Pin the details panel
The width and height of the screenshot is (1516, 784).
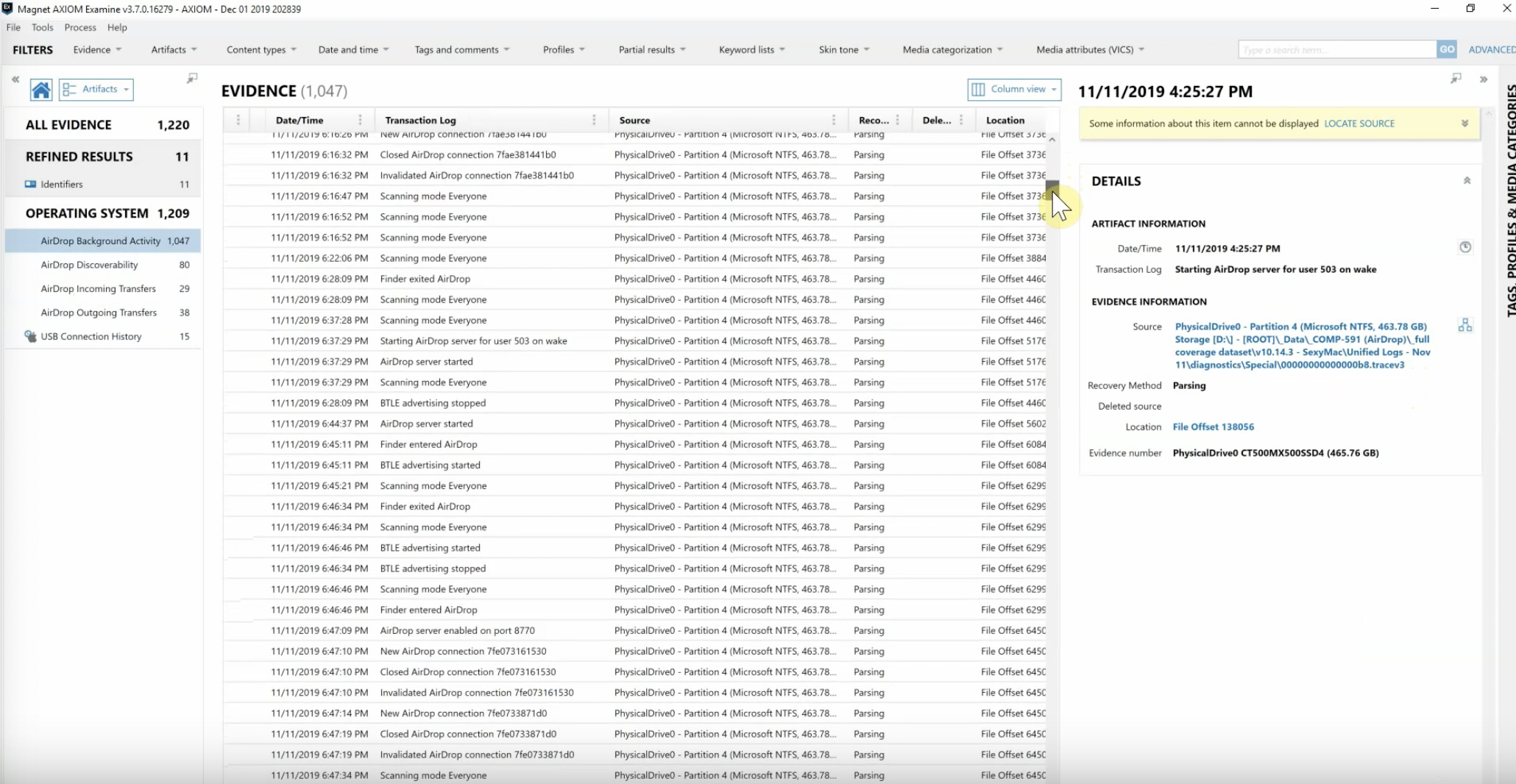(1456, 78)
